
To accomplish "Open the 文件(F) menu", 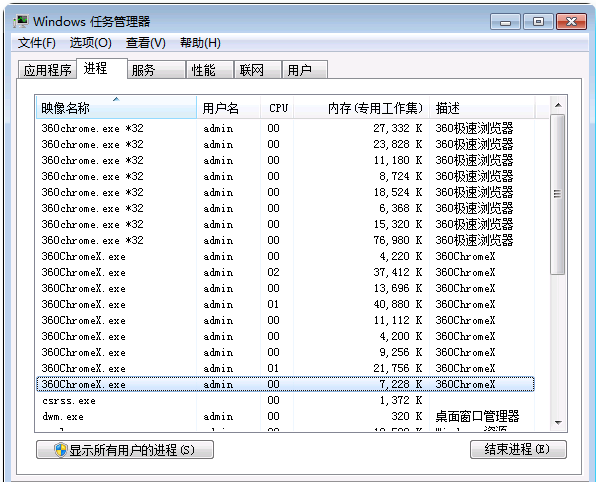I will (x=36, y=43).
